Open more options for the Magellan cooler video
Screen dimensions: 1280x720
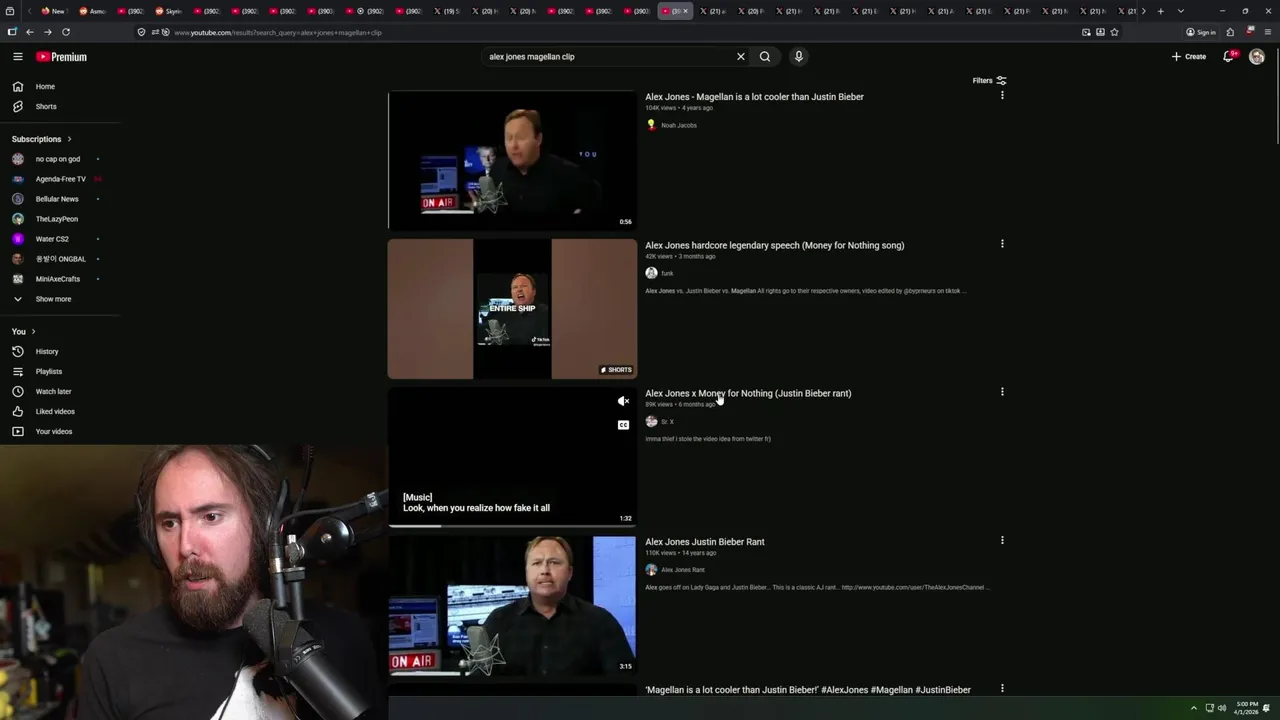pyautogui.click(x=1002, y=95)
